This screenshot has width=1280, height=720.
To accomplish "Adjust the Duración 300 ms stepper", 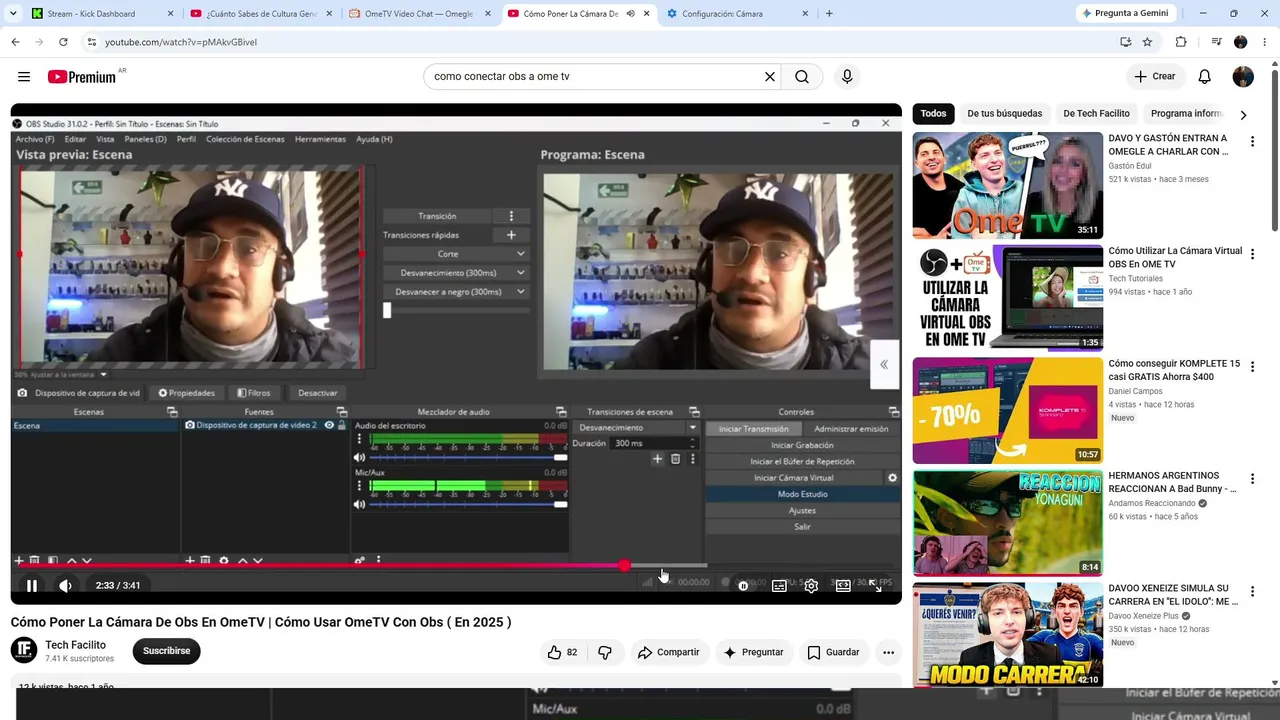I will 691,443.
